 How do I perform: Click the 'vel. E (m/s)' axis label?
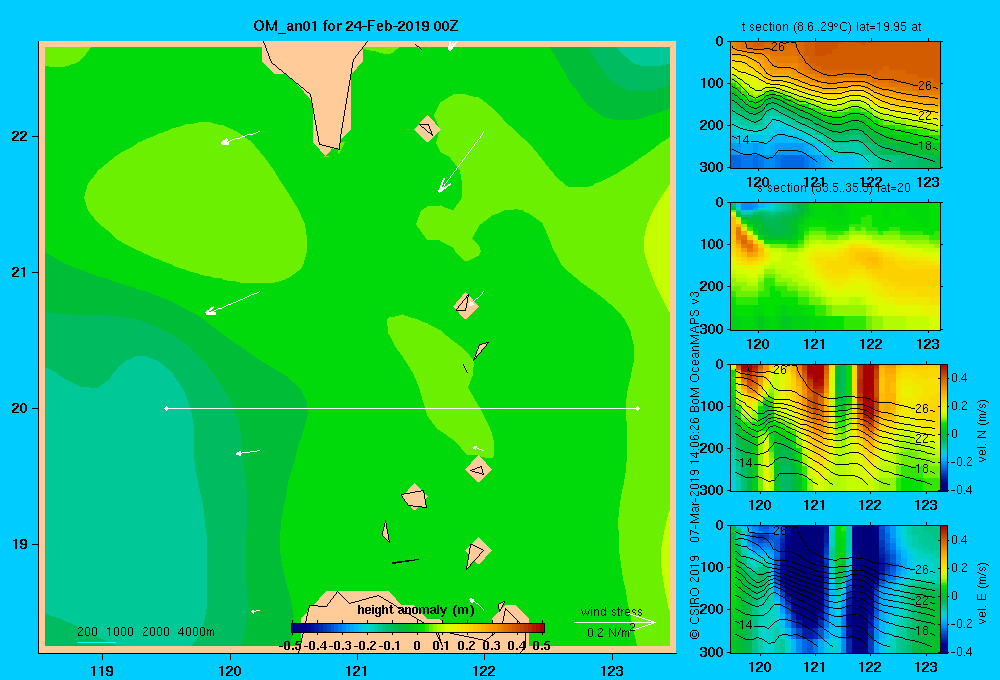tap(982, 593)
